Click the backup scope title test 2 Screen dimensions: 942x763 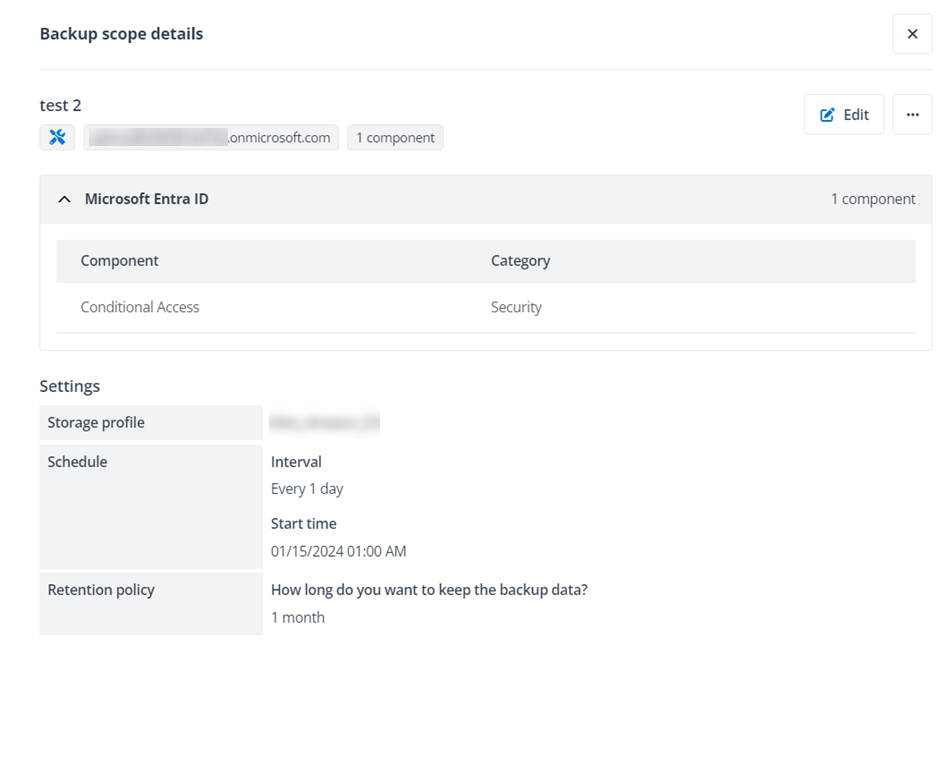pyautogui.click(x=59, y=105)
